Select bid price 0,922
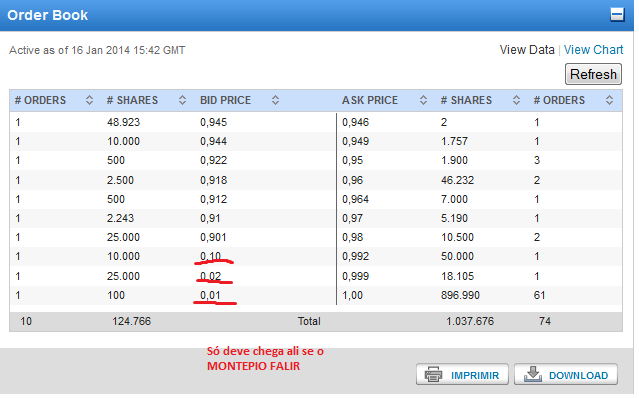The width and height of the screenshot is (639, 398). (x=213, y=161)
